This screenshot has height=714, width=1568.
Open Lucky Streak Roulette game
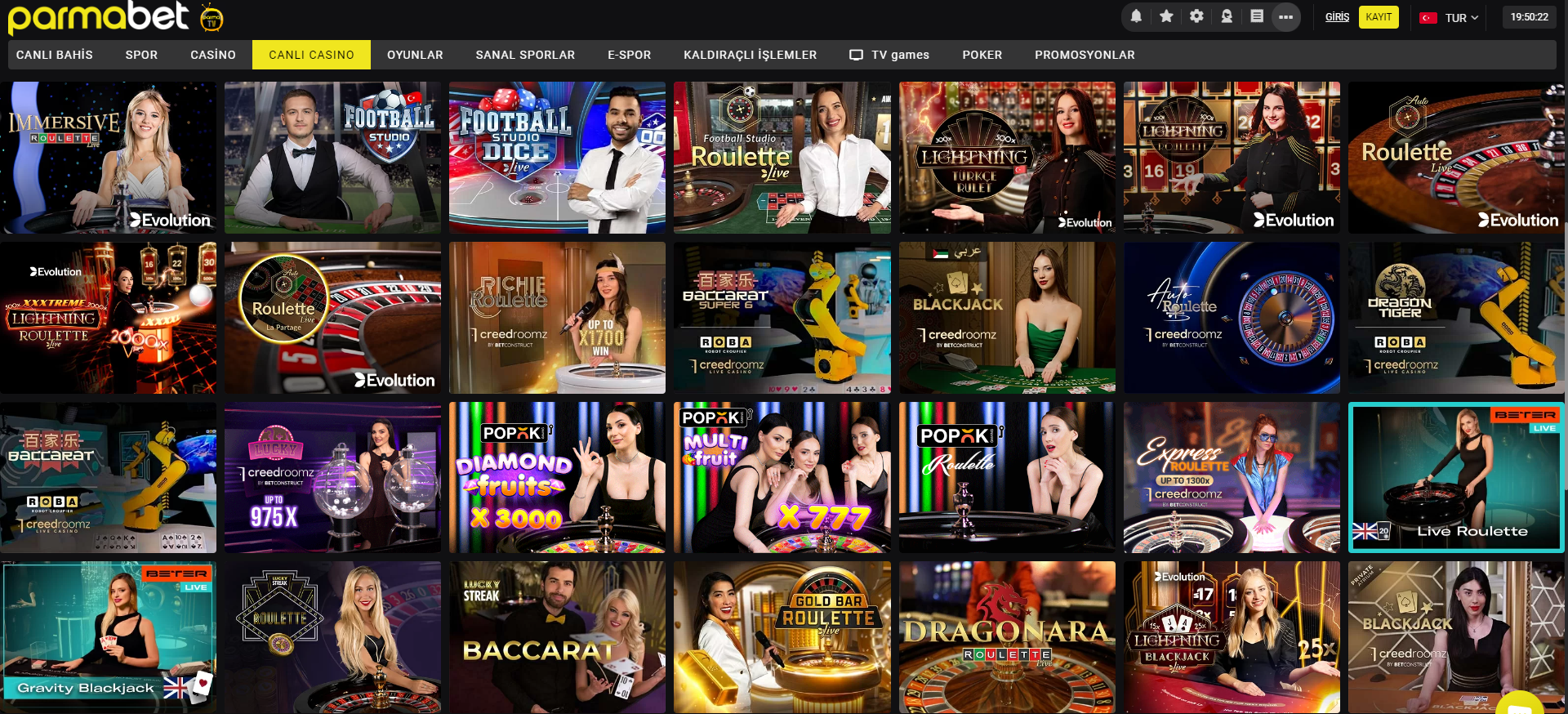tap(332, 637)
